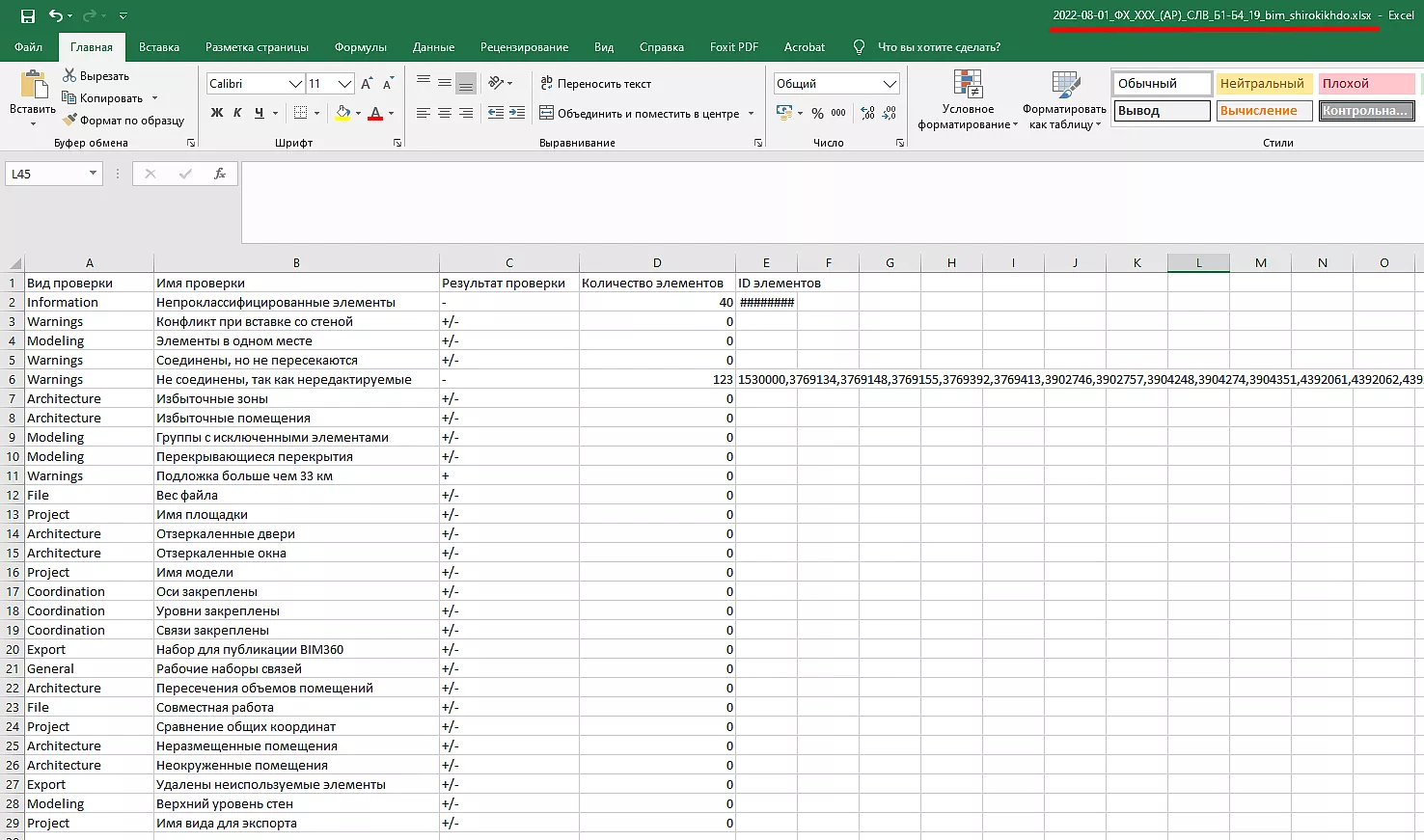This screenshot has width=1424, height=840.
Task: Toggle Wrap Text (Переносить текст)
Action: (x=595, y=84)
